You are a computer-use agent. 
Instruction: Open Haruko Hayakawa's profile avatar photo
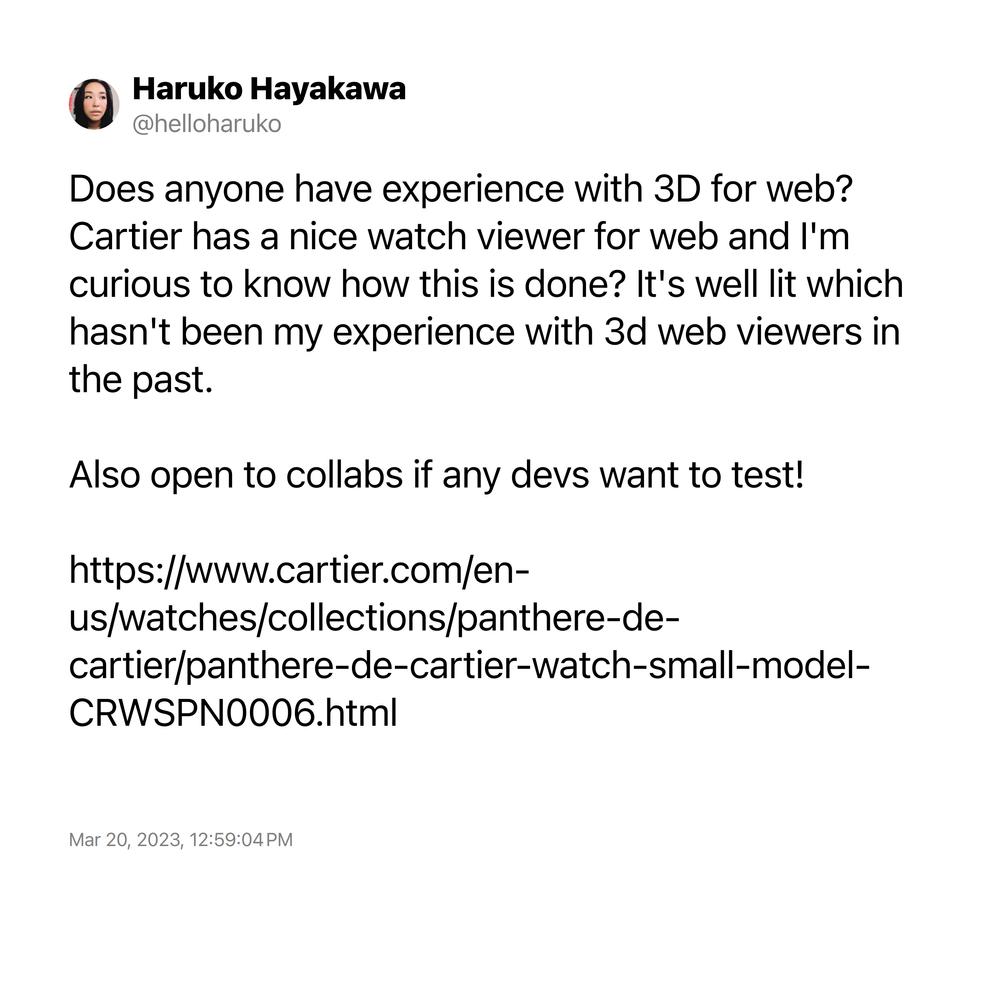(x=94, y=104)
